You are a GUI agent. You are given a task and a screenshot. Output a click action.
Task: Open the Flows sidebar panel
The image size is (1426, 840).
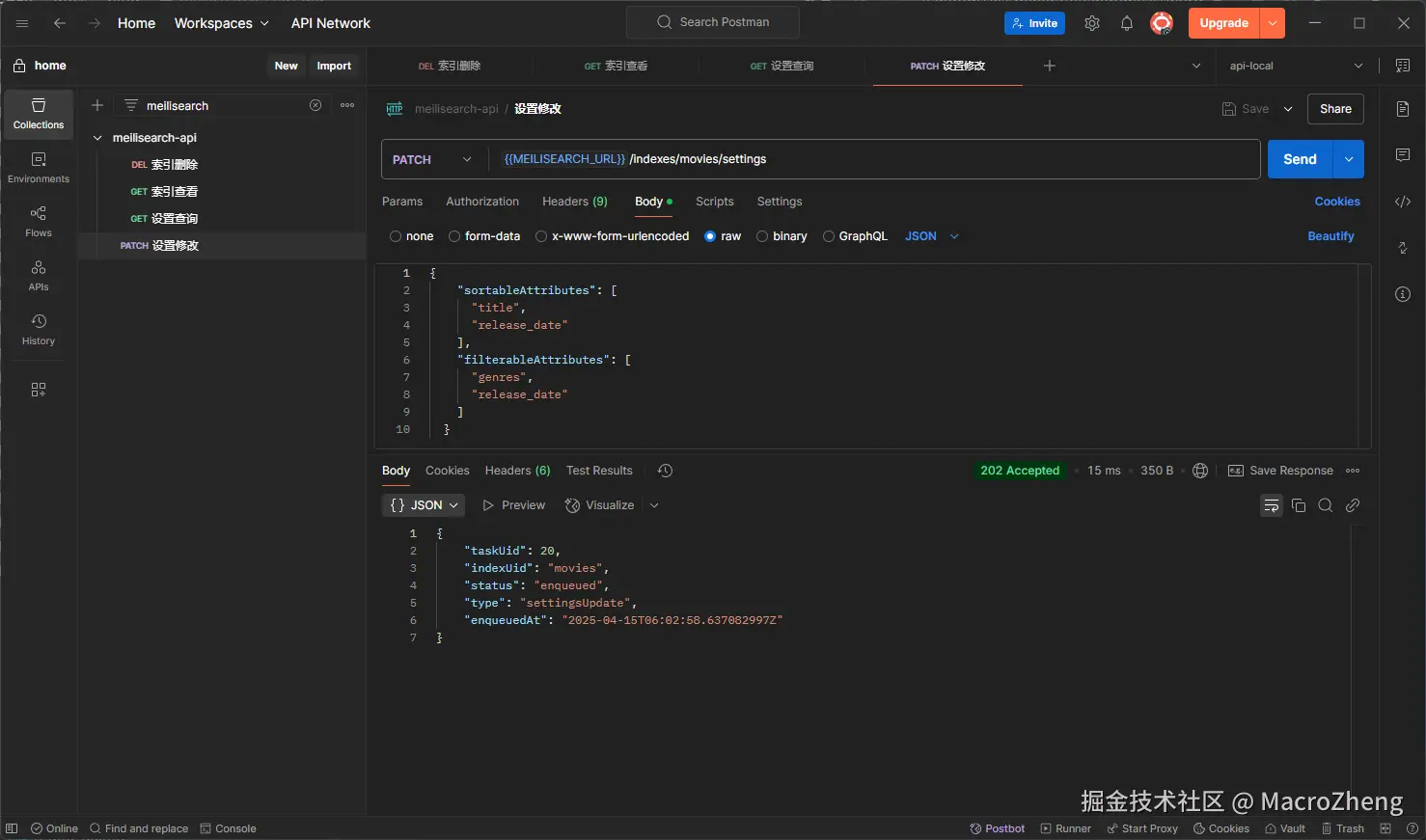coord(39,222)
